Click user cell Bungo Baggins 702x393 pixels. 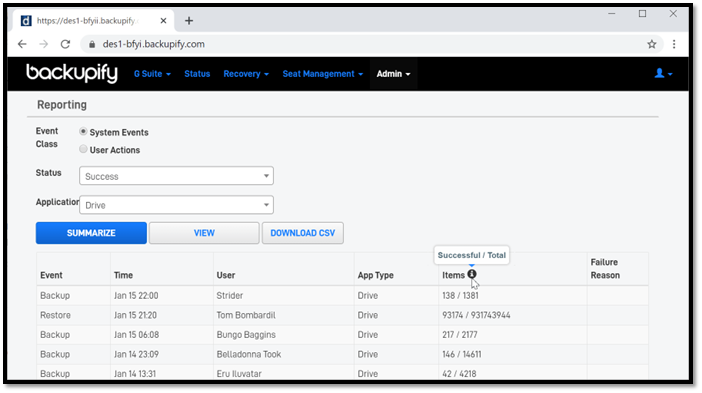coord(246,335)
